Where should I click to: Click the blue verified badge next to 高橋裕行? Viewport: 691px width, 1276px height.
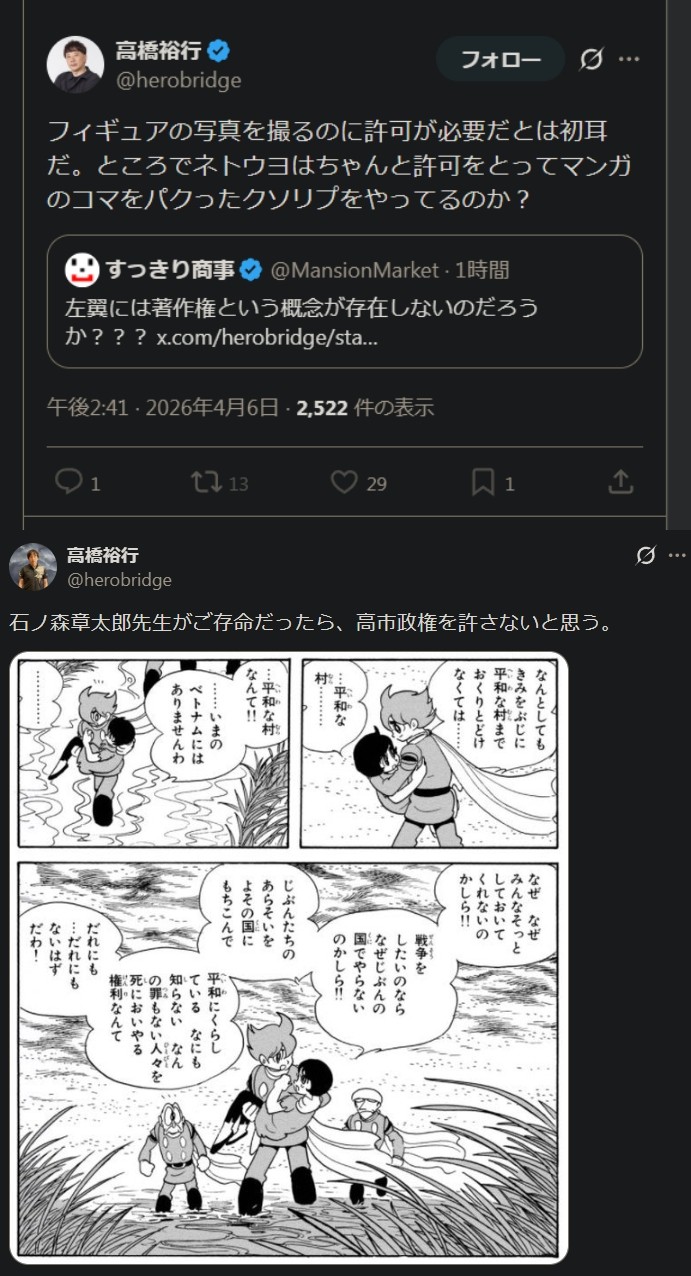[220, 50]
